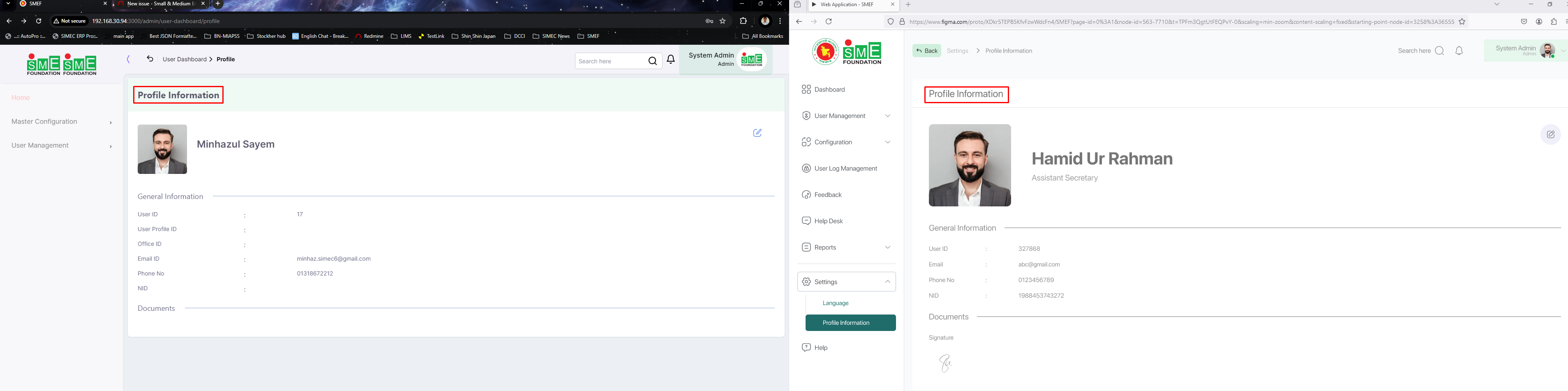Select Profile Information menu item in sidebar
This screenshot has height=391, width=1568.
tap(850, 323)
